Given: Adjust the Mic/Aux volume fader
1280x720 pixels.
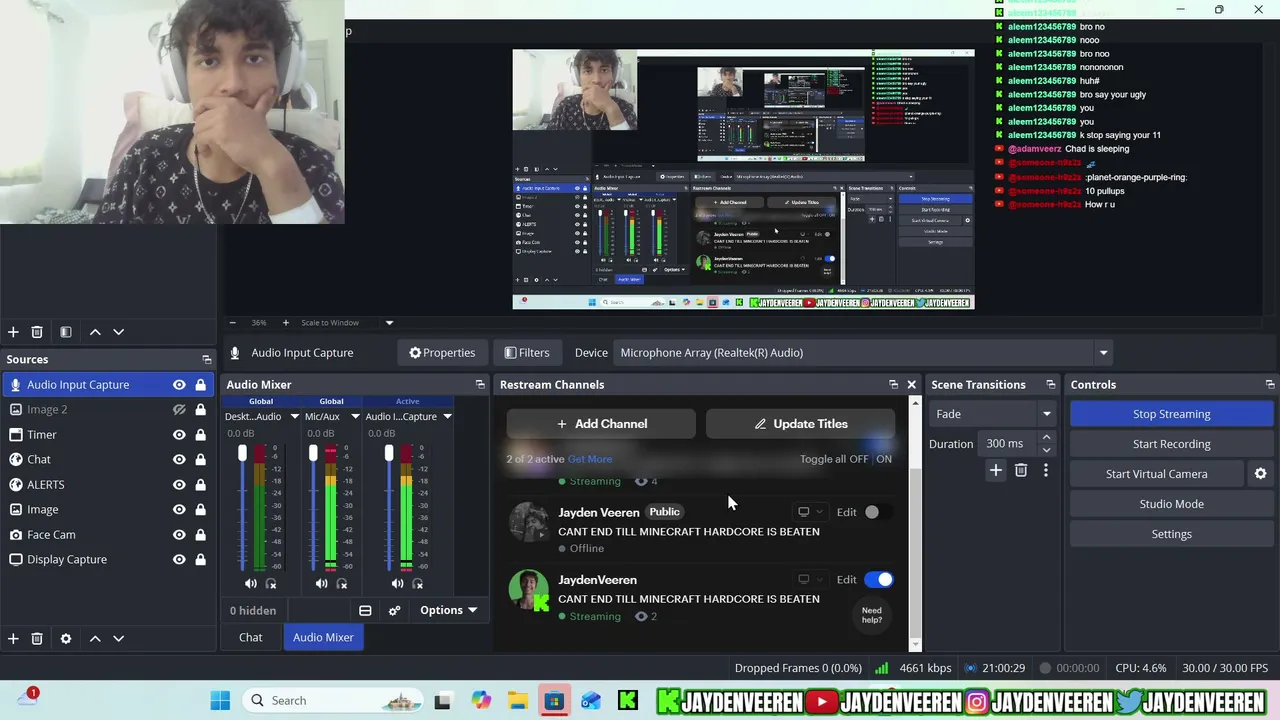Looking at the screenshot, I should pos(313,454).
